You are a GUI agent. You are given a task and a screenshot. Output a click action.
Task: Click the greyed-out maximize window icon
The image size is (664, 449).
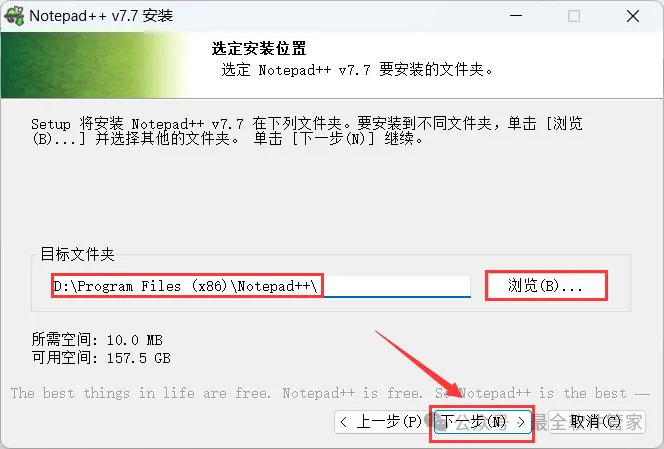(574, 16)
